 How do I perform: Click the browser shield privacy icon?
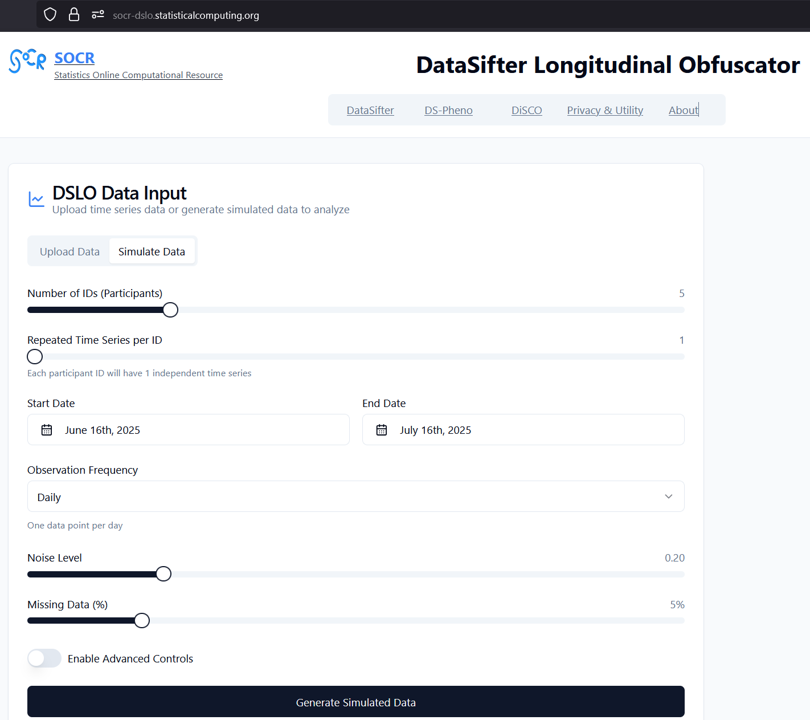click(49, 15)
